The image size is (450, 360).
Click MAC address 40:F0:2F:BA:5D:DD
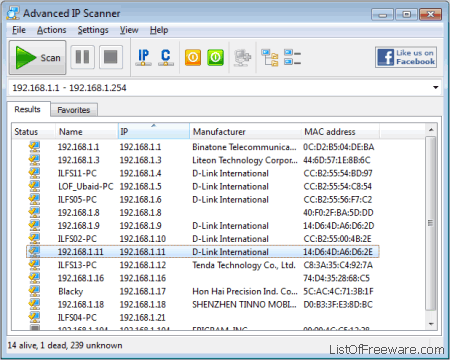point(338,213)
